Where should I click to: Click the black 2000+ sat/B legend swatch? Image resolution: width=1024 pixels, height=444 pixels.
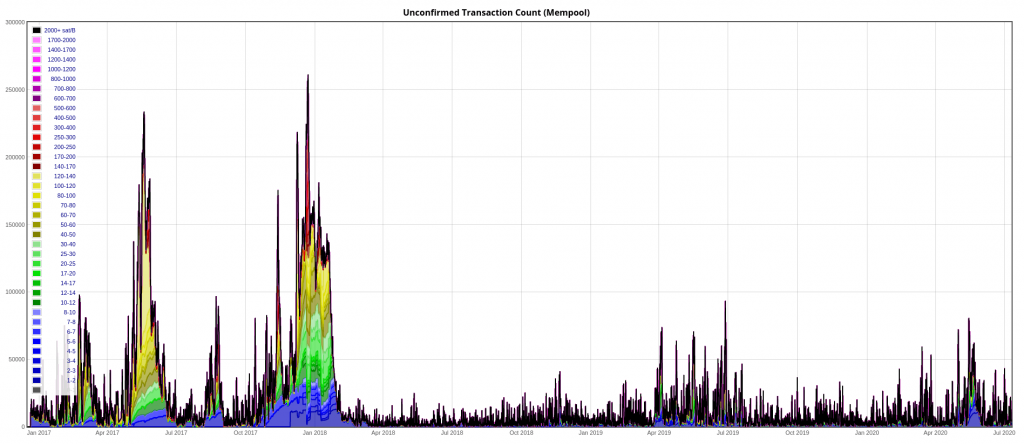37,30
